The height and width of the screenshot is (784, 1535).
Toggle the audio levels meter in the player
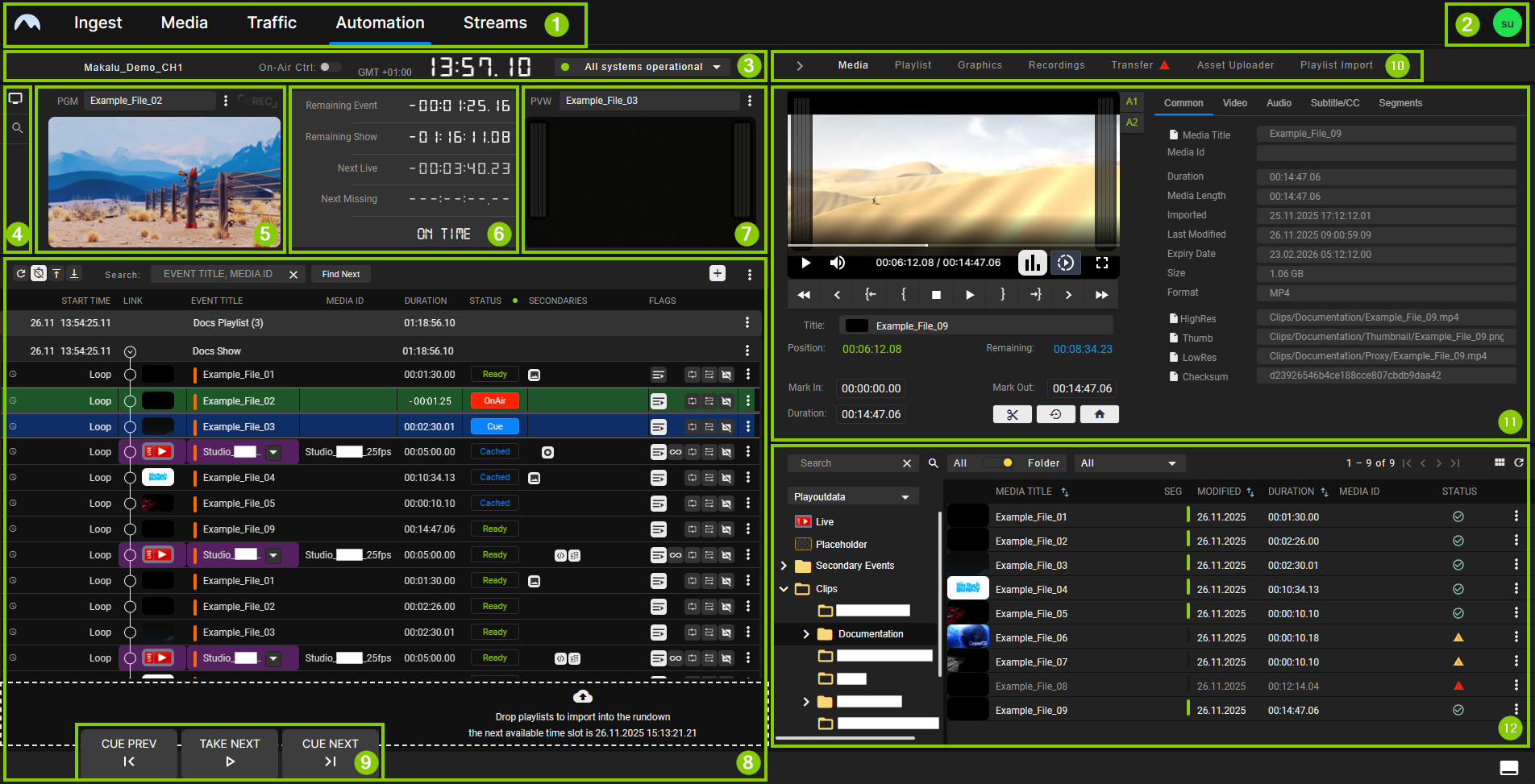tap(1033, 263)
